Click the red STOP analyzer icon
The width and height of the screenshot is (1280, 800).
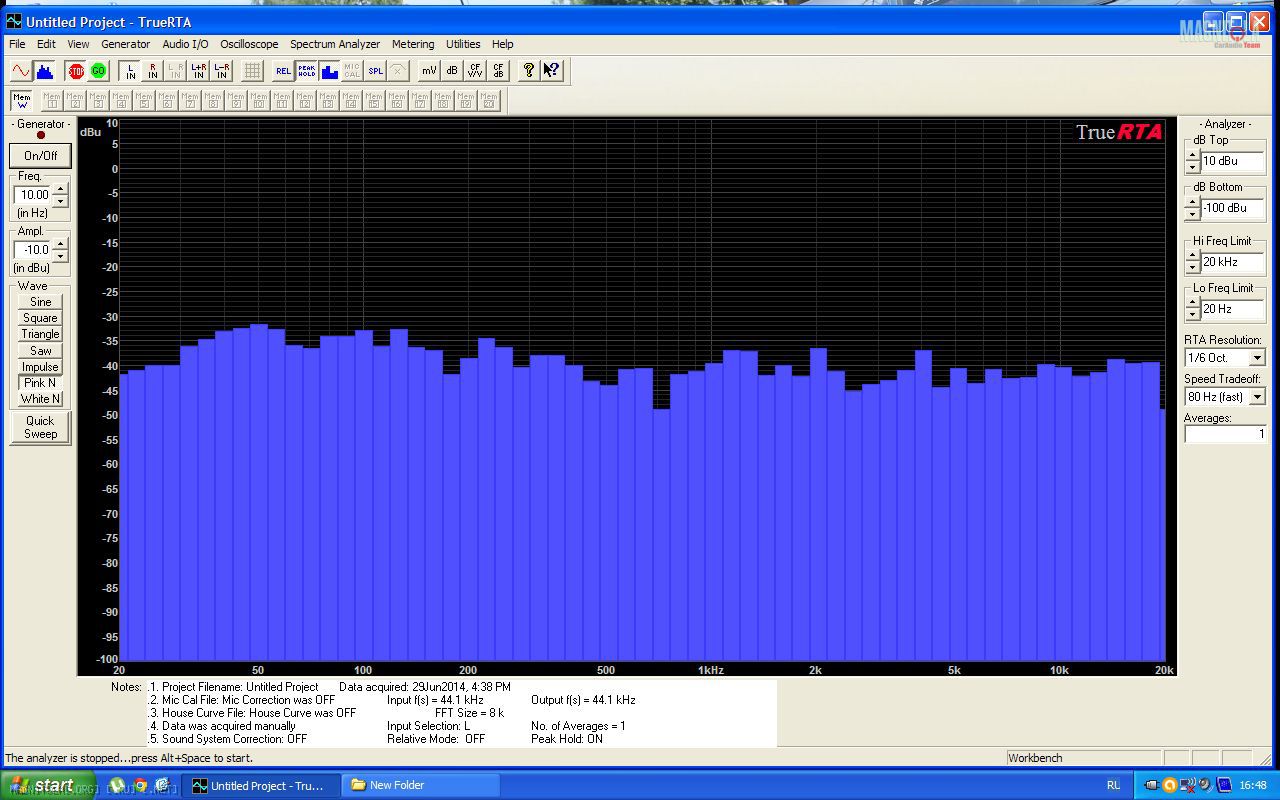tap(76, 70)
